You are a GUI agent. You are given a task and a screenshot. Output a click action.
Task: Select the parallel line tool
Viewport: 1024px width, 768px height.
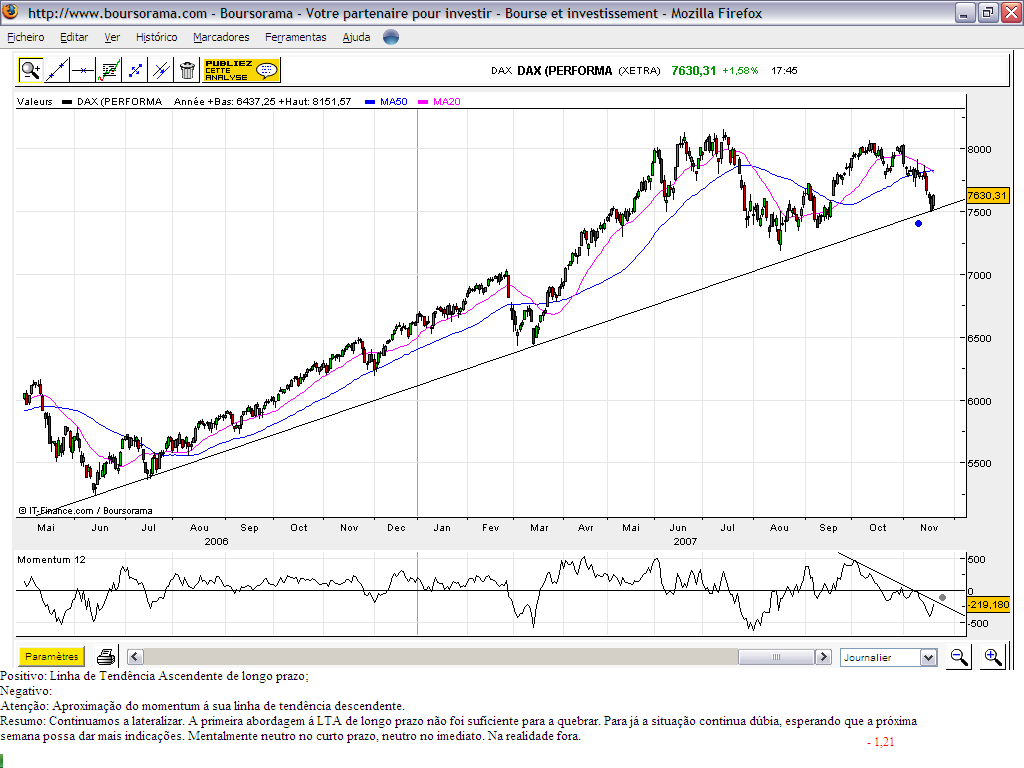pyautogui.click(x=161, y=70)
